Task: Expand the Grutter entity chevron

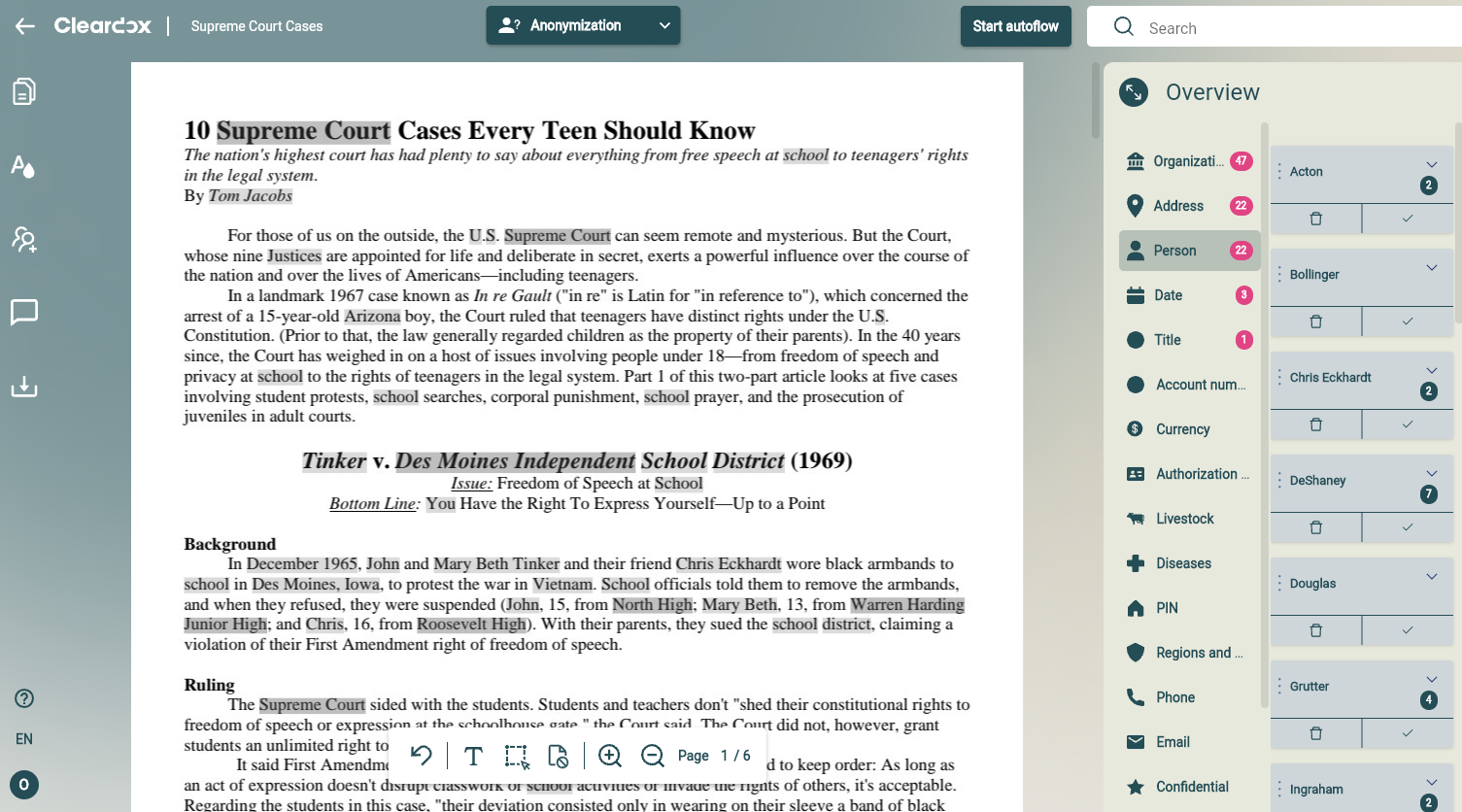Action: coord(1431,680)
